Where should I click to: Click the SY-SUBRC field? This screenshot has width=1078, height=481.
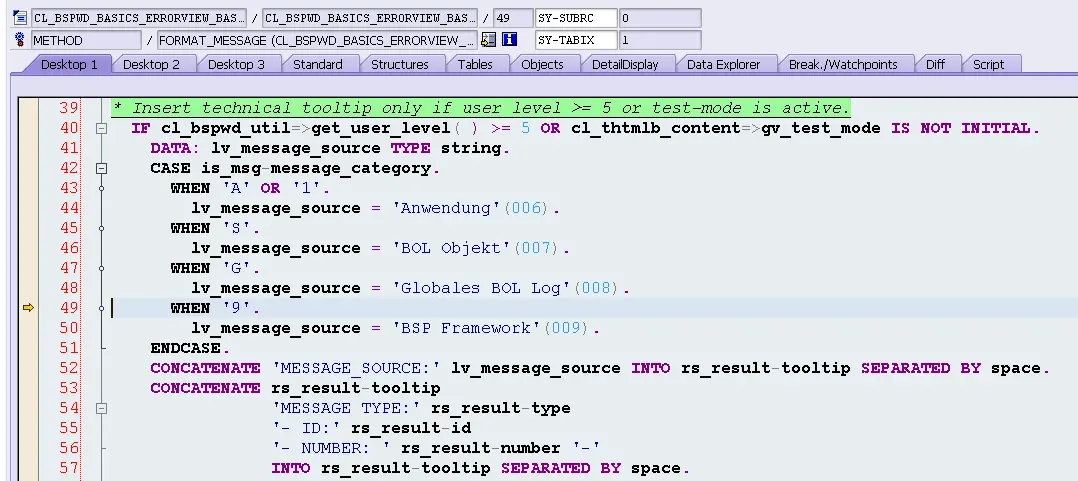(575, 18)
